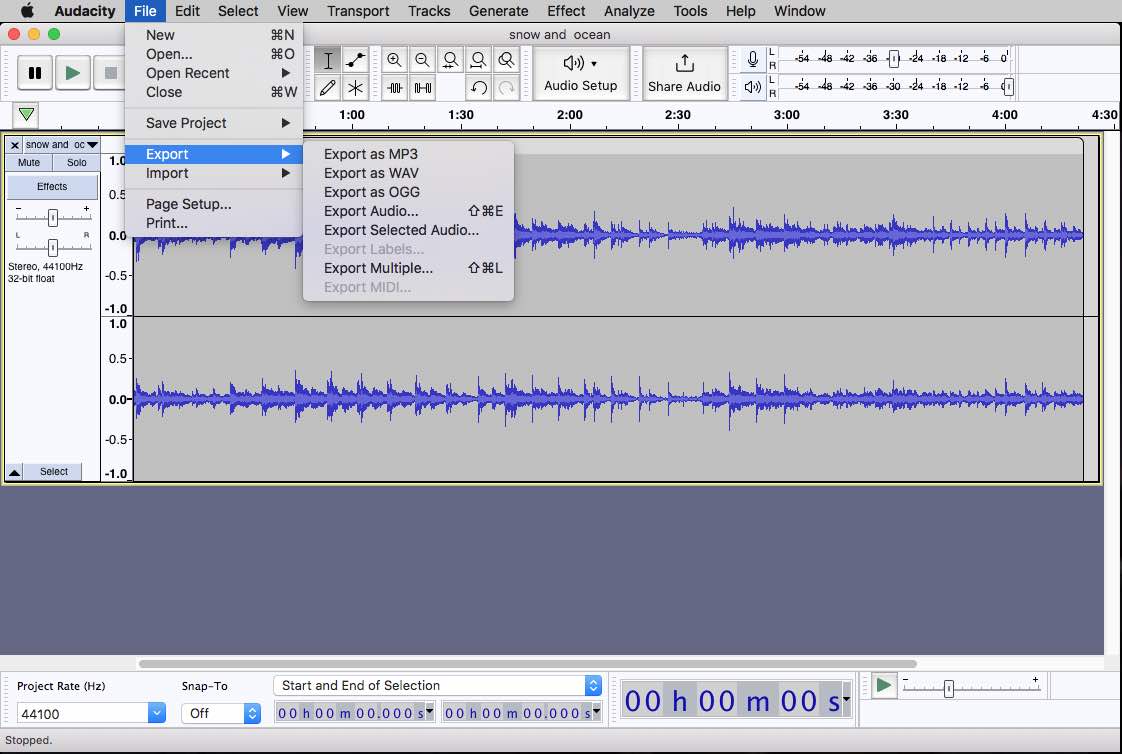Change the Snap-To dropdown setting
This screenshot has width=1122, height=754.
(x=221, y=713)
